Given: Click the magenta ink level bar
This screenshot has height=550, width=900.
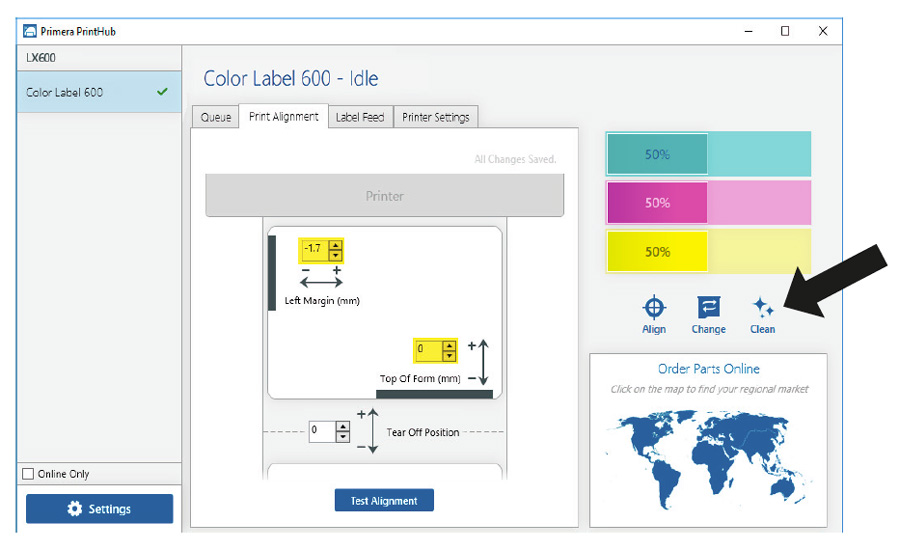Looking at the screenshot, I should (708, 203).
